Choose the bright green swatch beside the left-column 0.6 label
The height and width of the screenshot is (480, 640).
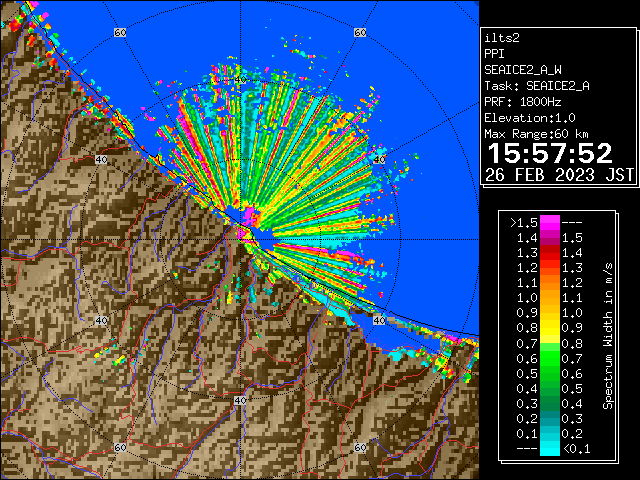[x=550, y=358]
